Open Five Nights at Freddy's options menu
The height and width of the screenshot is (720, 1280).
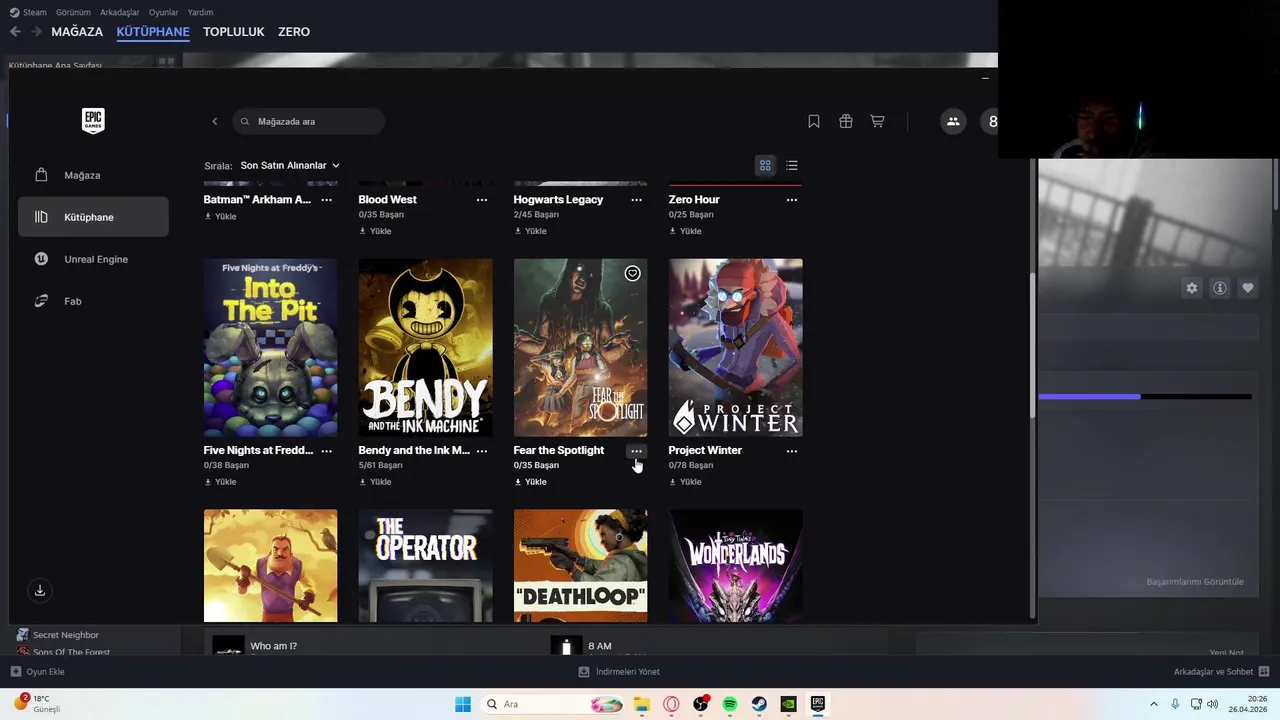[326, 451]
